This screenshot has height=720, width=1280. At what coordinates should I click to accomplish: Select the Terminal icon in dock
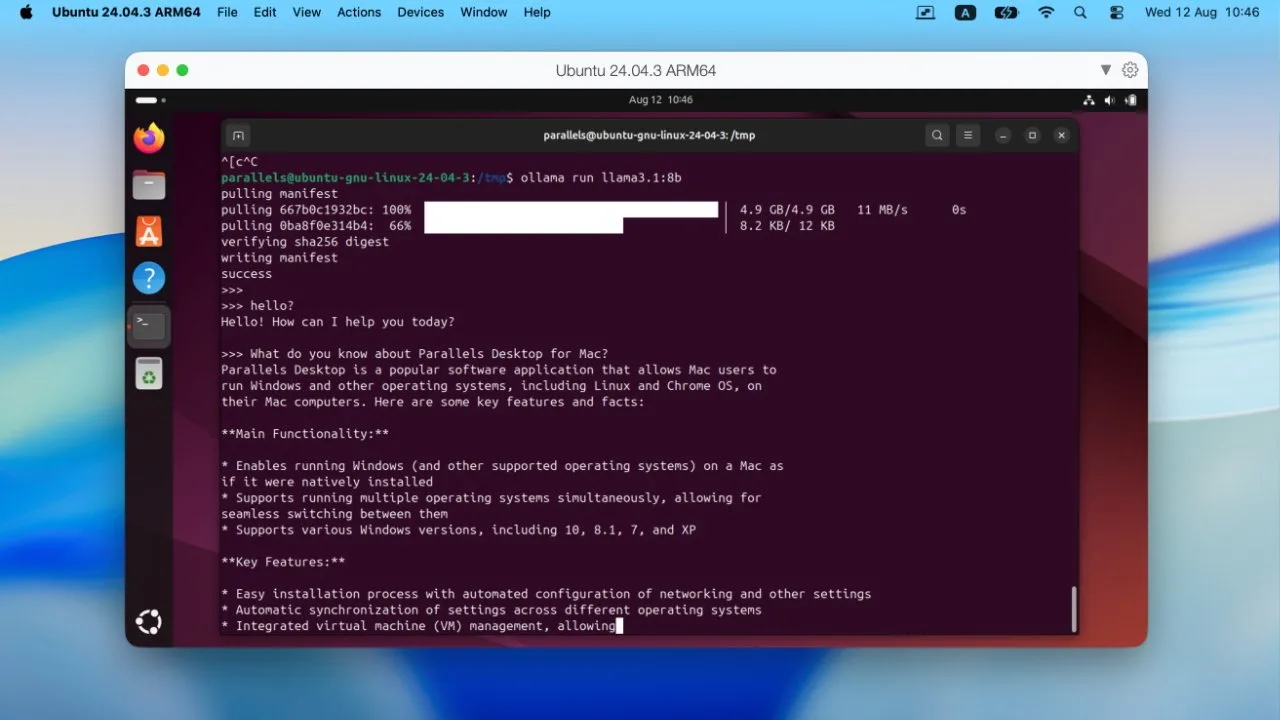point(149,325)
